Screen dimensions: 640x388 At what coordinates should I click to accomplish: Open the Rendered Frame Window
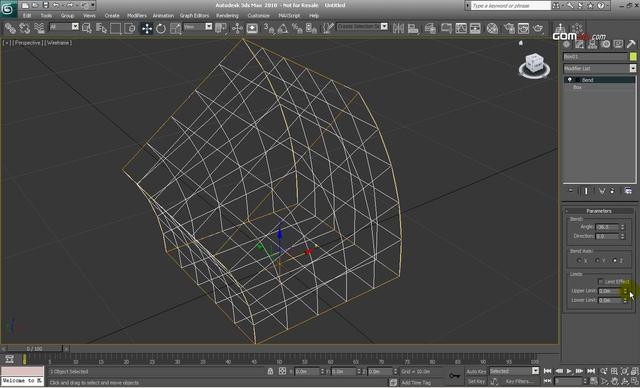(523, 28)
